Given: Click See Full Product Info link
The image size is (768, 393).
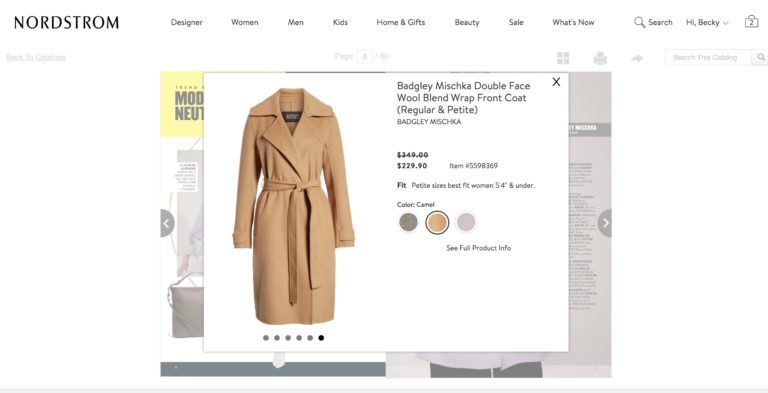Looking at the screenshot, I should pos(479,248).
